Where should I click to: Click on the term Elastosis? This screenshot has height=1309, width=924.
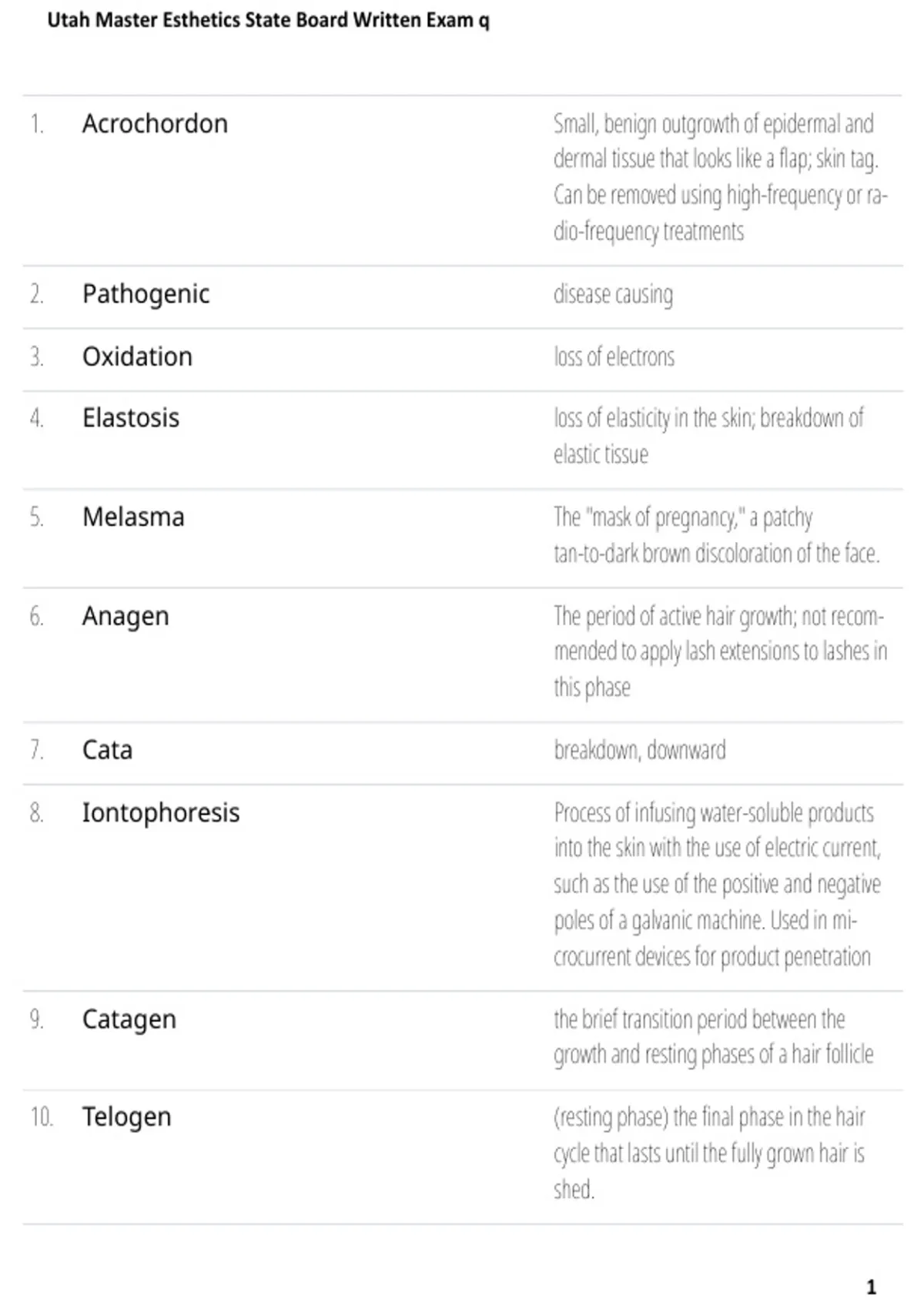pos(131,418)
